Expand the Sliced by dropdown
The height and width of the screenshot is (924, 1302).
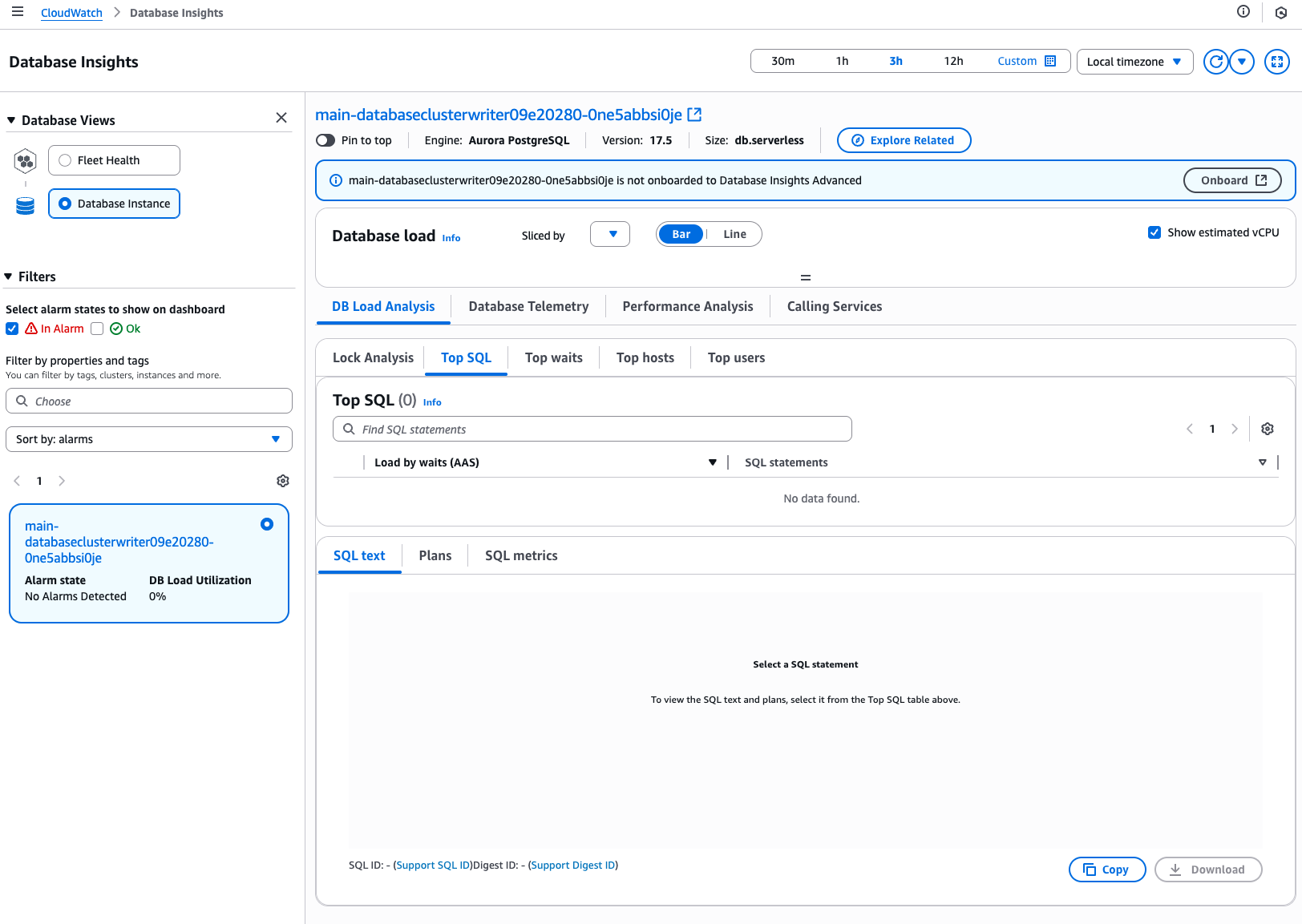(610, 234)
